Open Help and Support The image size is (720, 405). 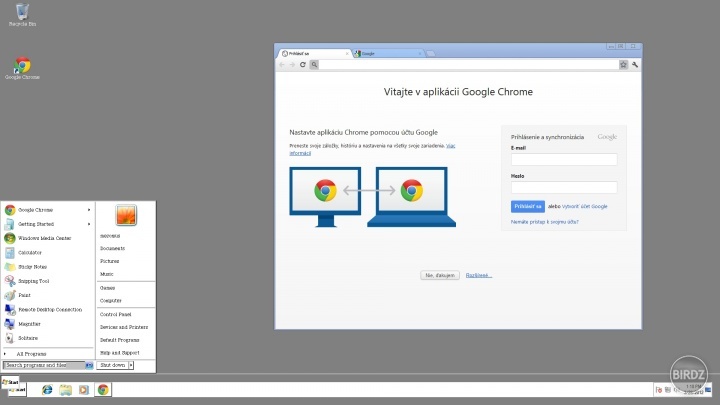(119, 353)
